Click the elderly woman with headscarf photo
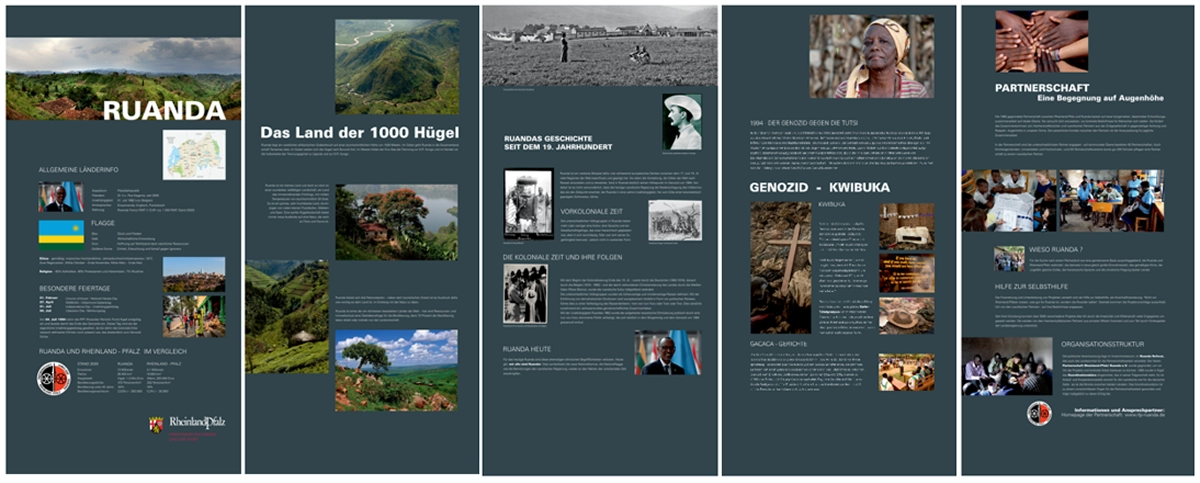Viewport: 1200px width, 483px height. tap(866, 56)
